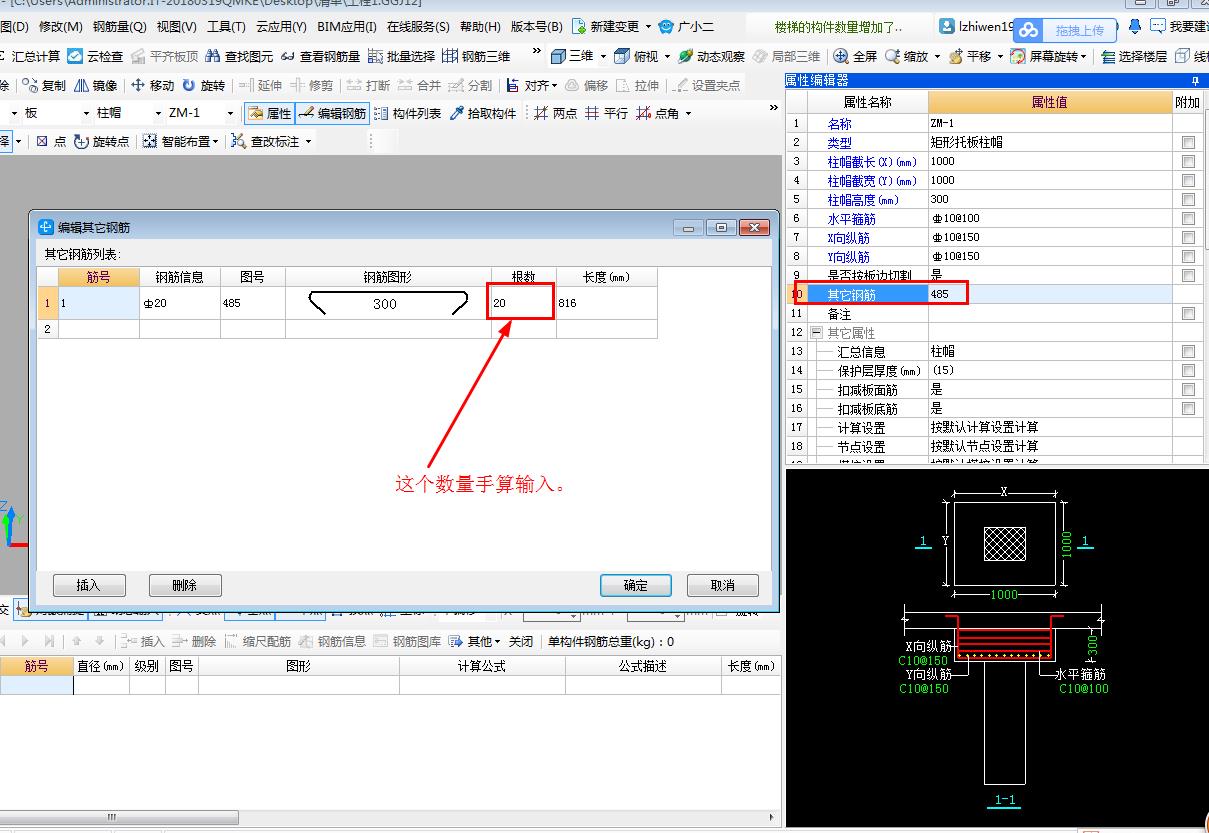Image resolution: width=1209 pixels, height=833 pixels.
Task: Click the 旋转点 rotate point tool
Action: [x=101, y=142]
